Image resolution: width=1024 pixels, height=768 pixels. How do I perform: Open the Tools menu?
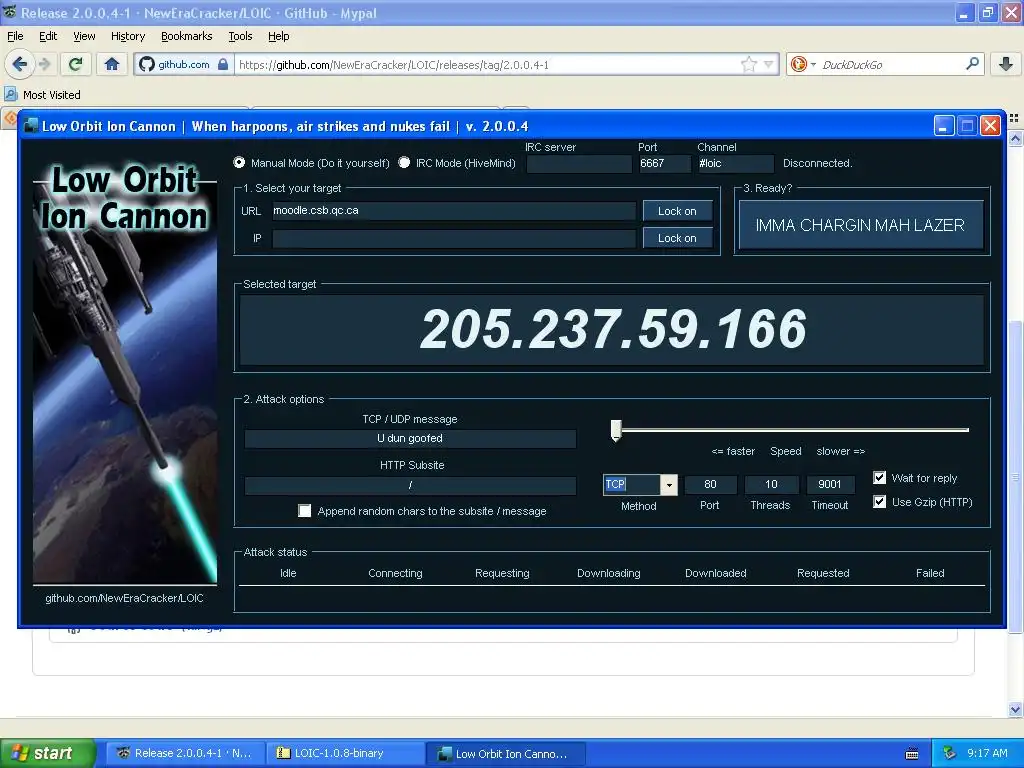tap(240, 36)
